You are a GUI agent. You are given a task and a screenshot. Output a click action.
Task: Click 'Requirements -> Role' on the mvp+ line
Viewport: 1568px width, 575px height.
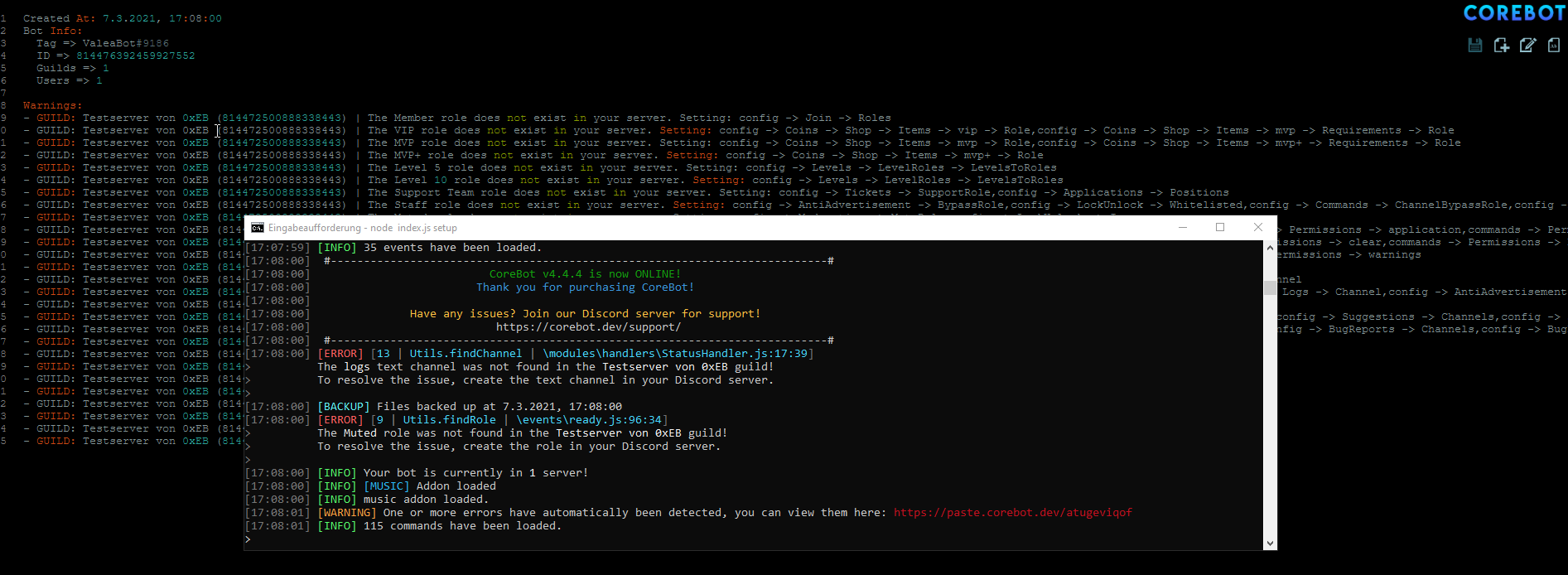(1395, 143)
